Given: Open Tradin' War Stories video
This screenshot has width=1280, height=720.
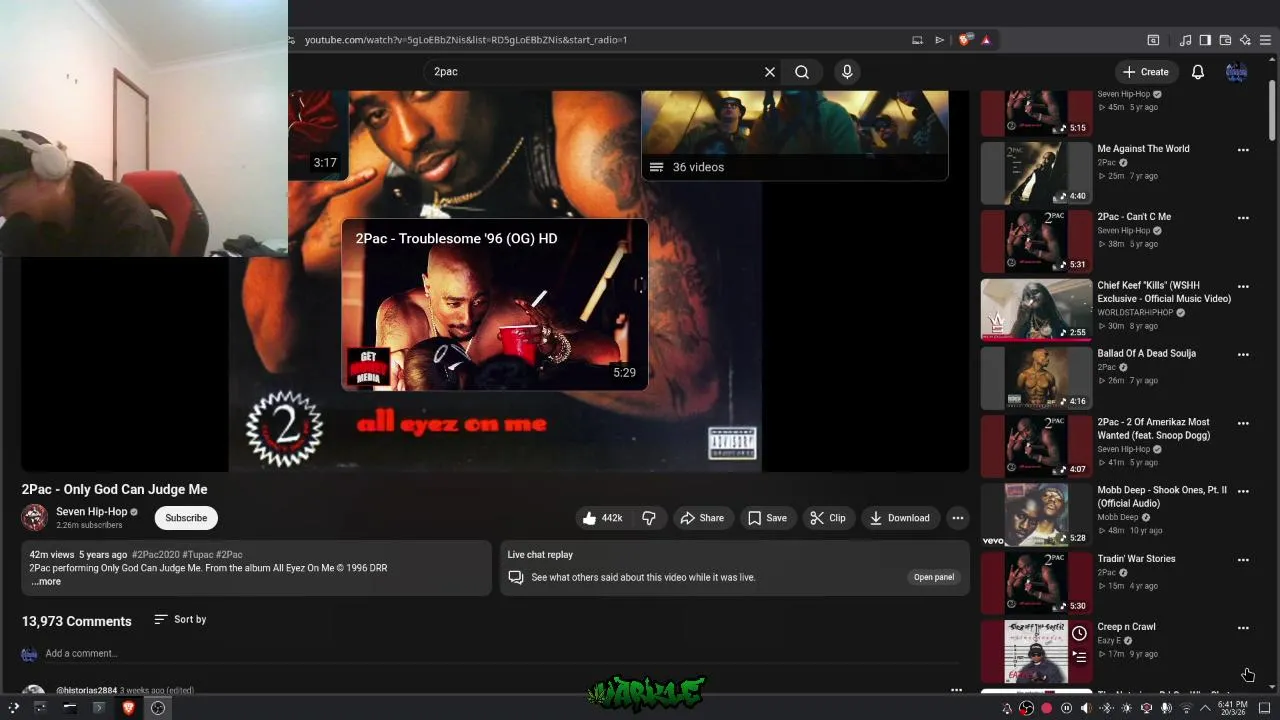Looking at the screenshot, I should tap(1136, 559).
